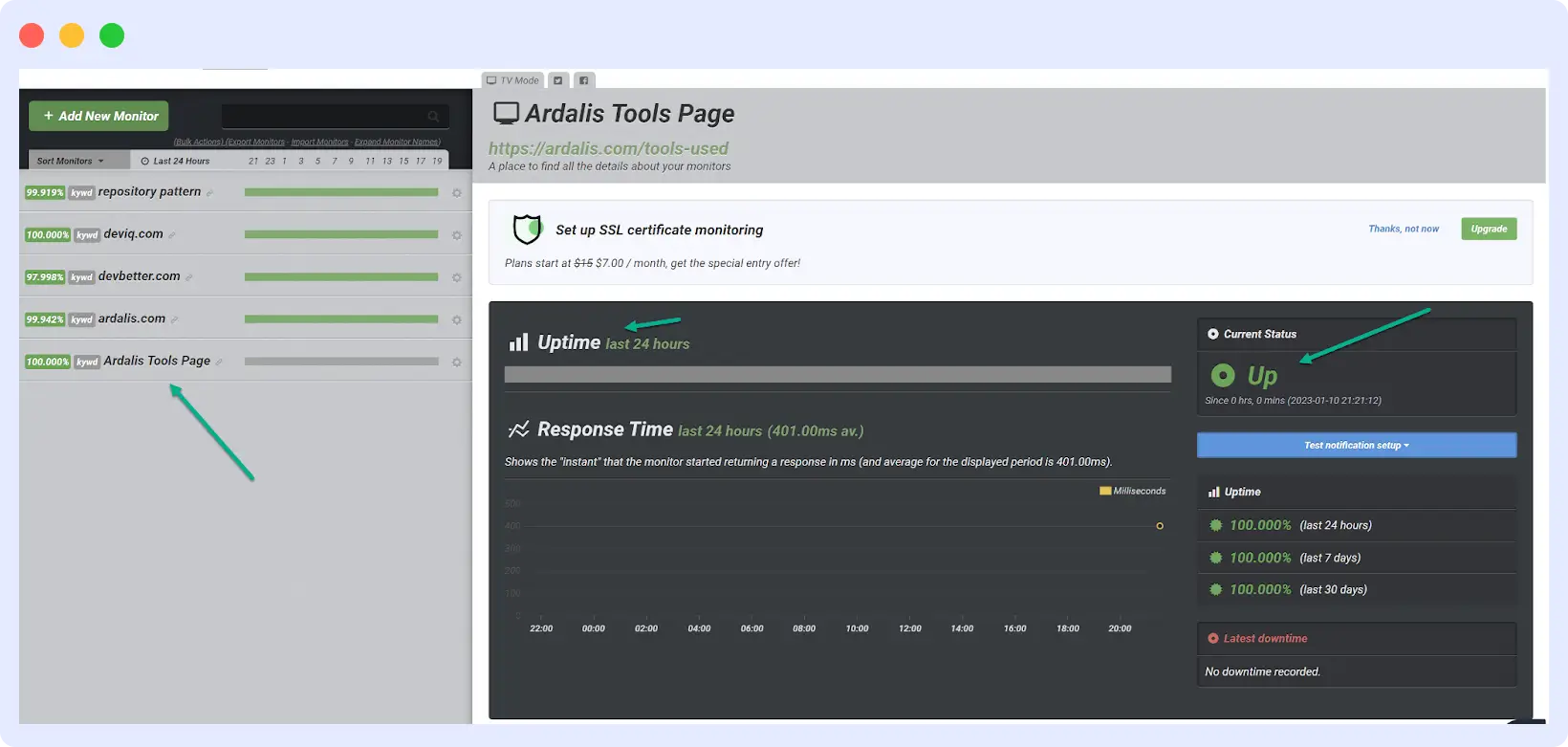Screen dimensions: 1568x747
Task: Open settings gear for ardalis.com
Action: [457, 319]
